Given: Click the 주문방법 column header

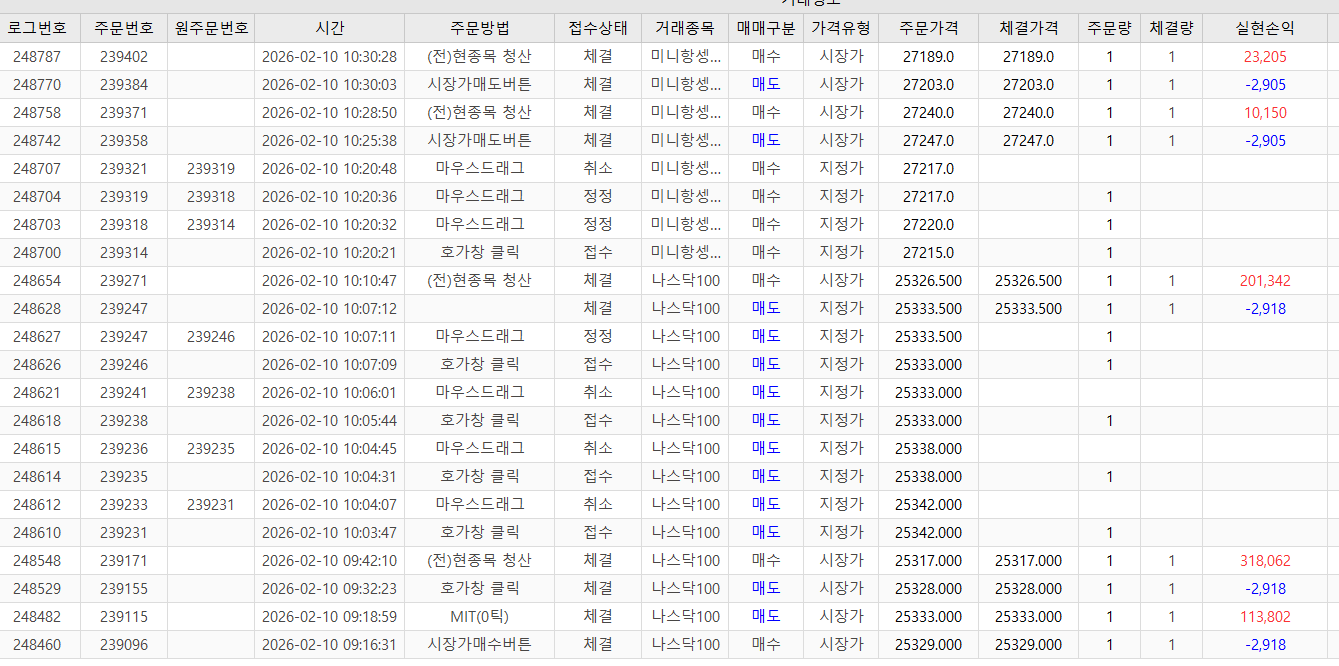Looking at the screenshot, I should (x=479, y=28).
